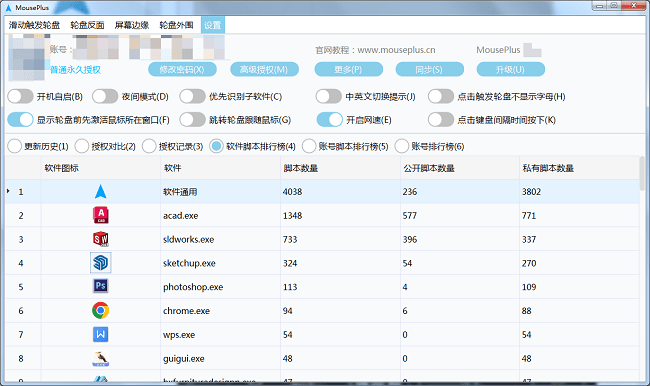Click 升级(U) button

point(510,69)
